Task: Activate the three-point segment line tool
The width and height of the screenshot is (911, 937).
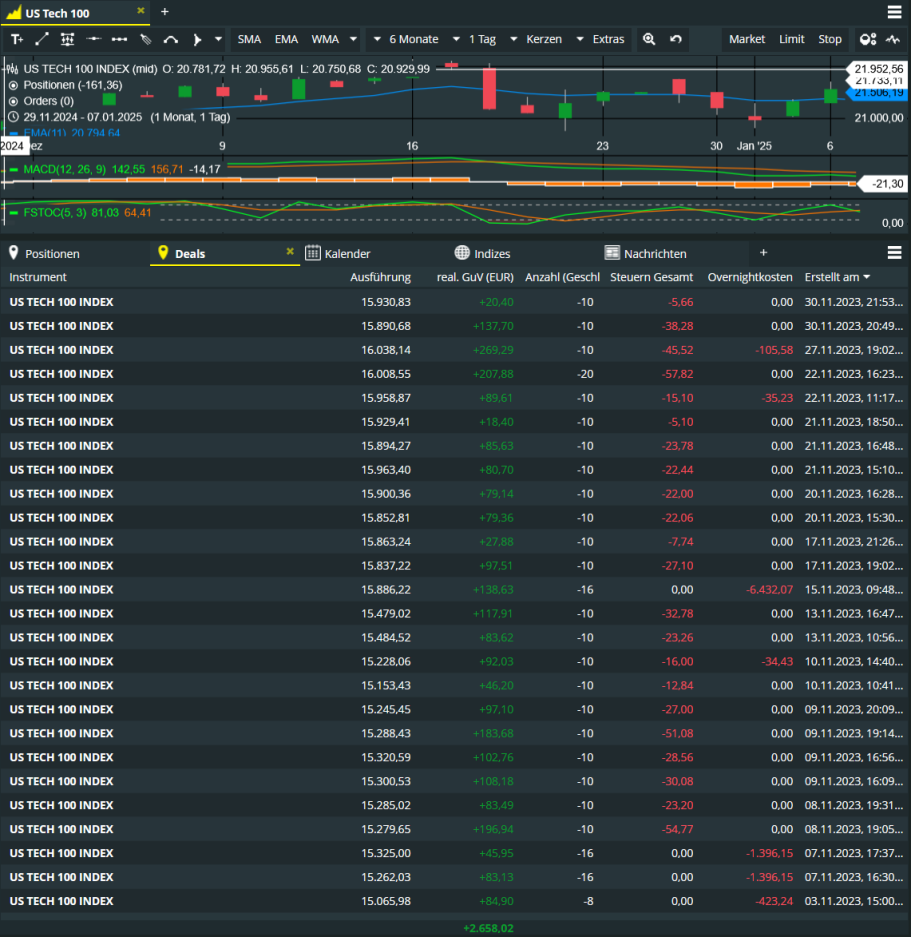Action: tap(119, 39)
